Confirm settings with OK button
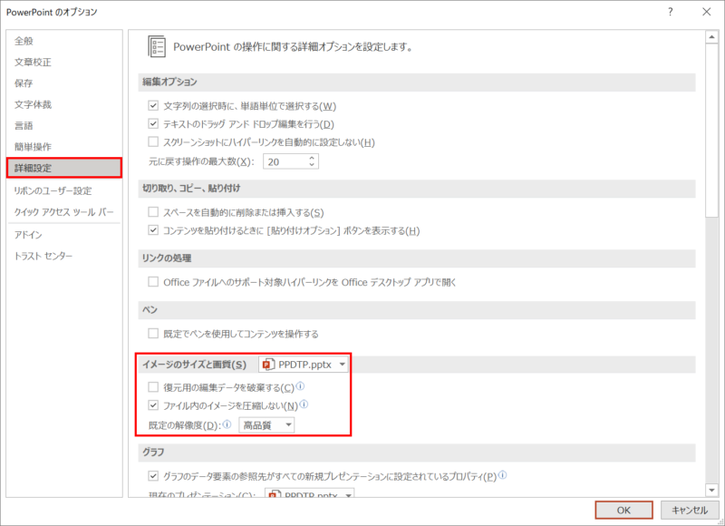Screen dimensions: 725x526 [624, 510]
